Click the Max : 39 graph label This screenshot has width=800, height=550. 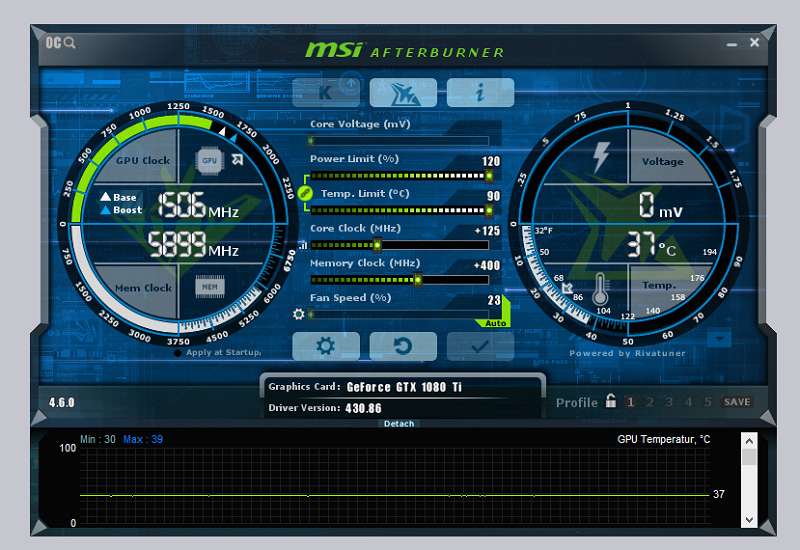(143, 439)
